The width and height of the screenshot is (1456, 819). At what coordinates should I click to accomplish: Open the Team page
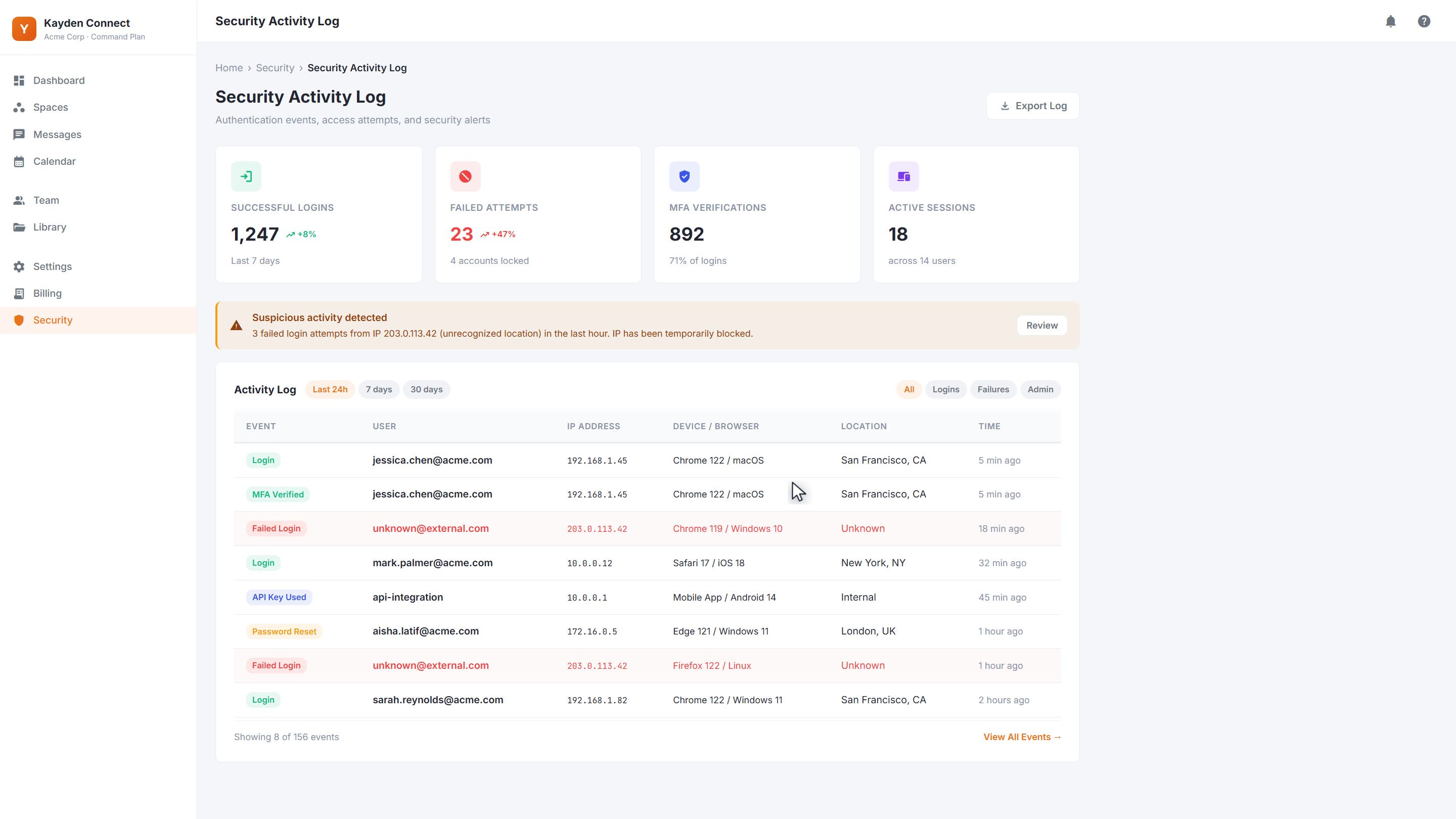tap(99, 200)
